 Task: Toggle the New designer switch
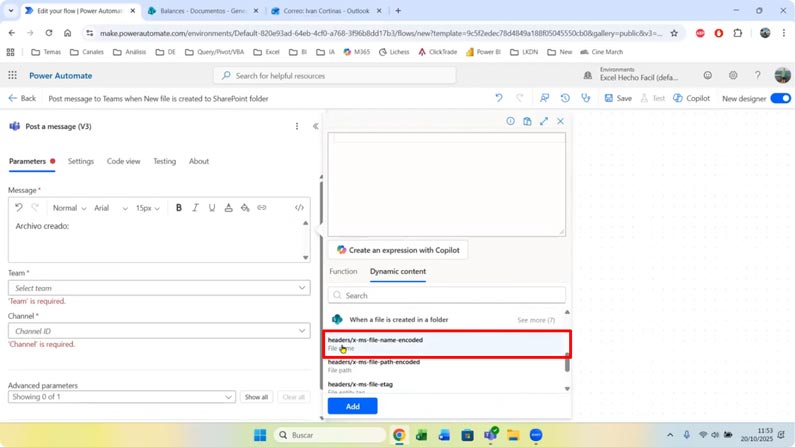780,98
